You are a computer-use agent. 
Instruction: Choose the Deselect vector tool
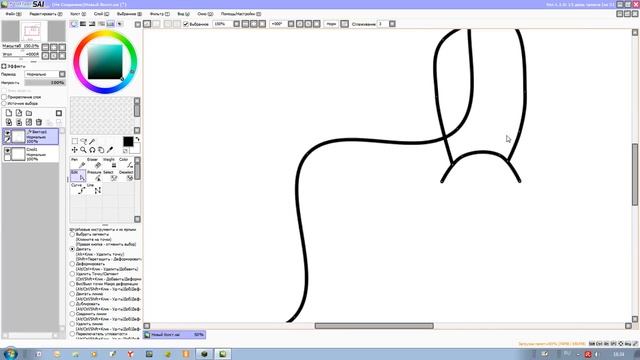[125, 176]
